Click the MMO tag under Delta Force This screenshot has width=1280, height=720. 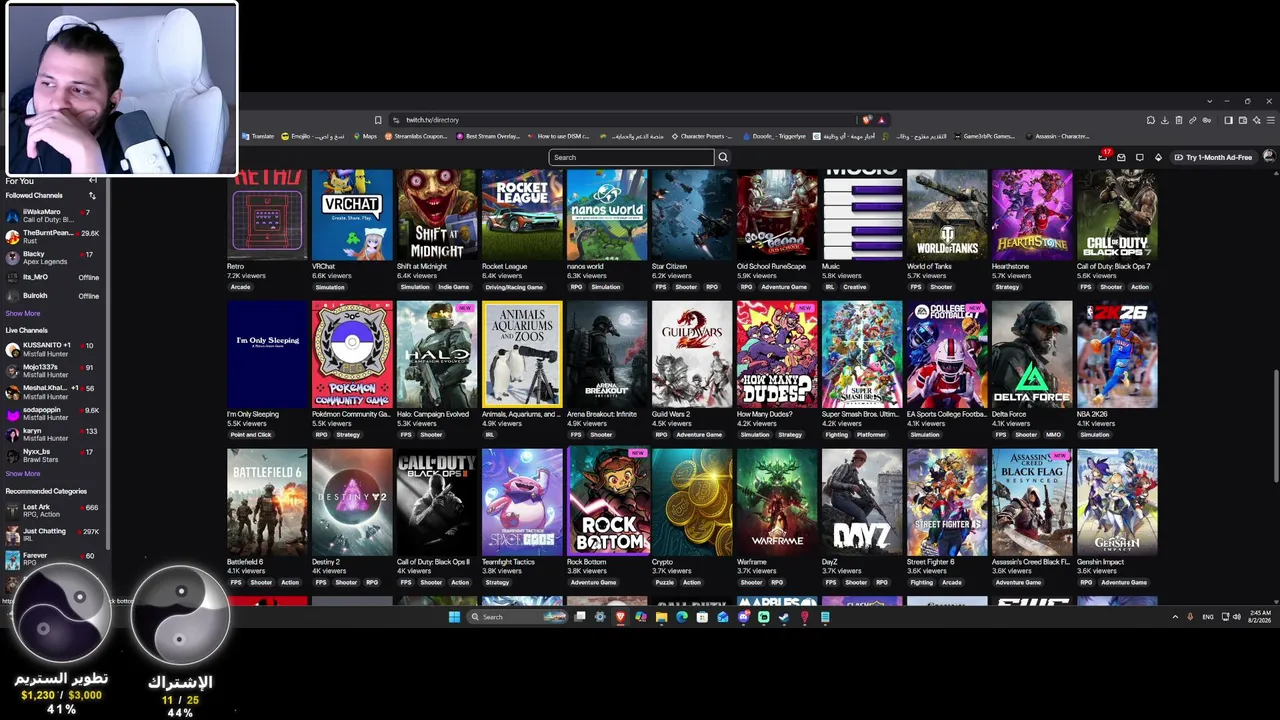pyautogui.click(x=1053, y=435)
